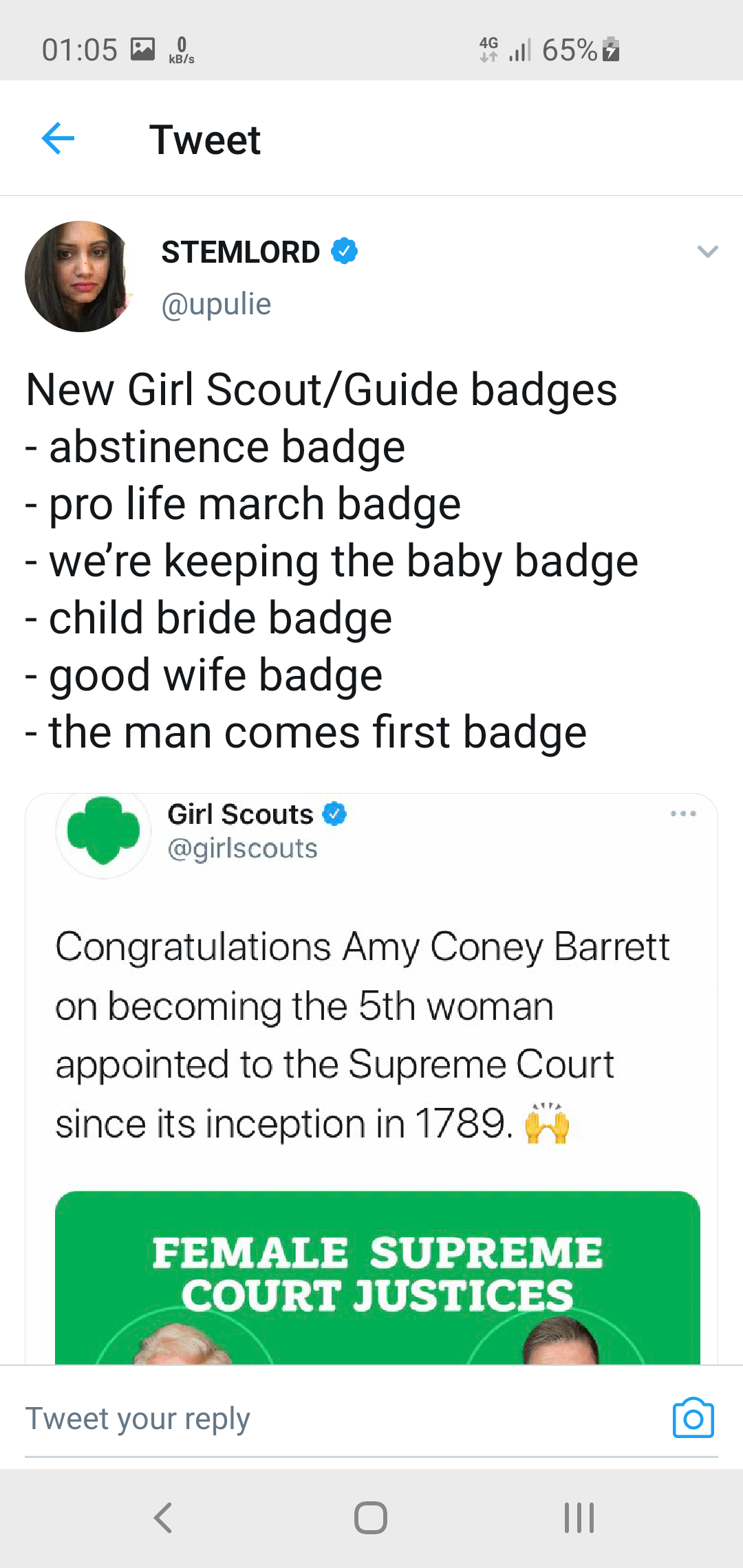Tap STEMLORD's verified badge
Screen dimensions: 743x1568
344,251
